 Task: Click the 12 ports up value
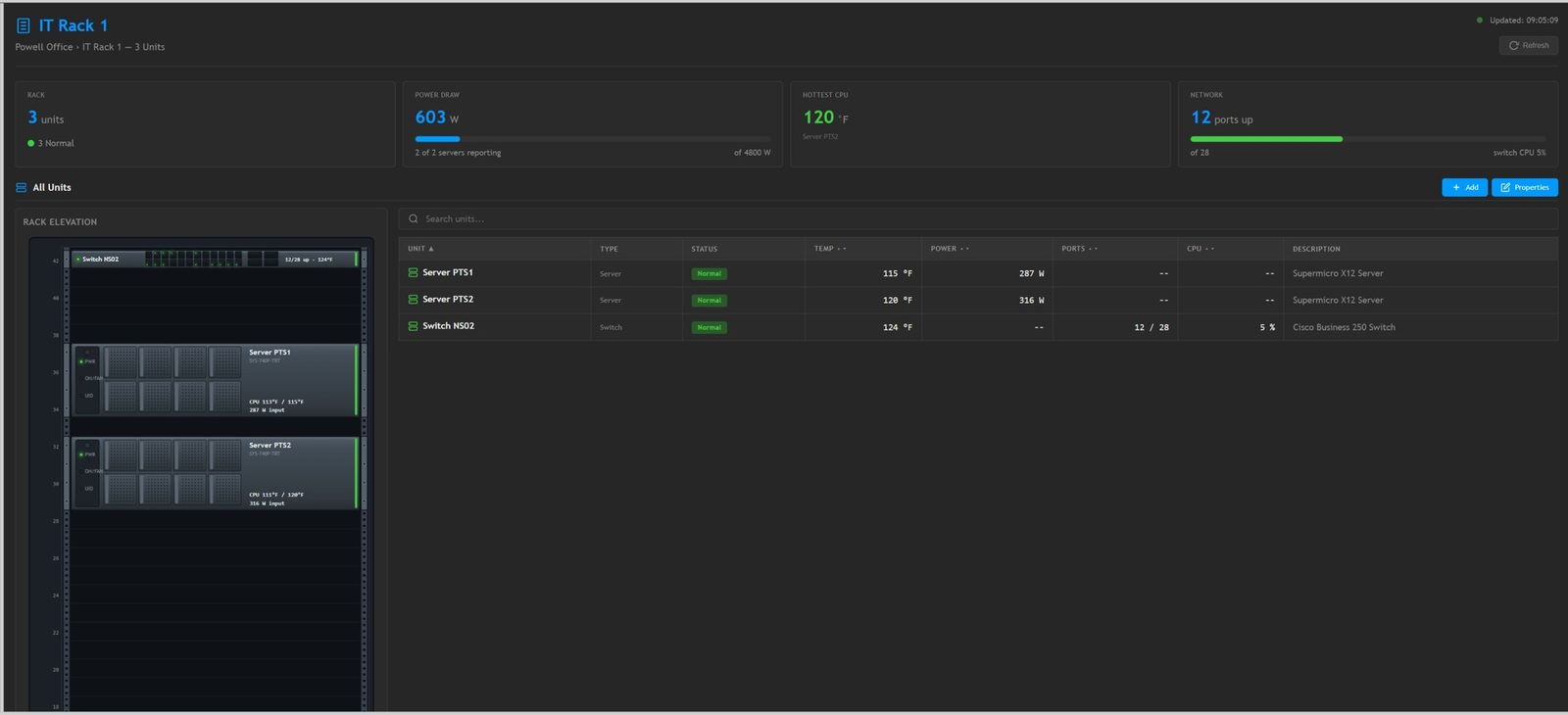1221,118
